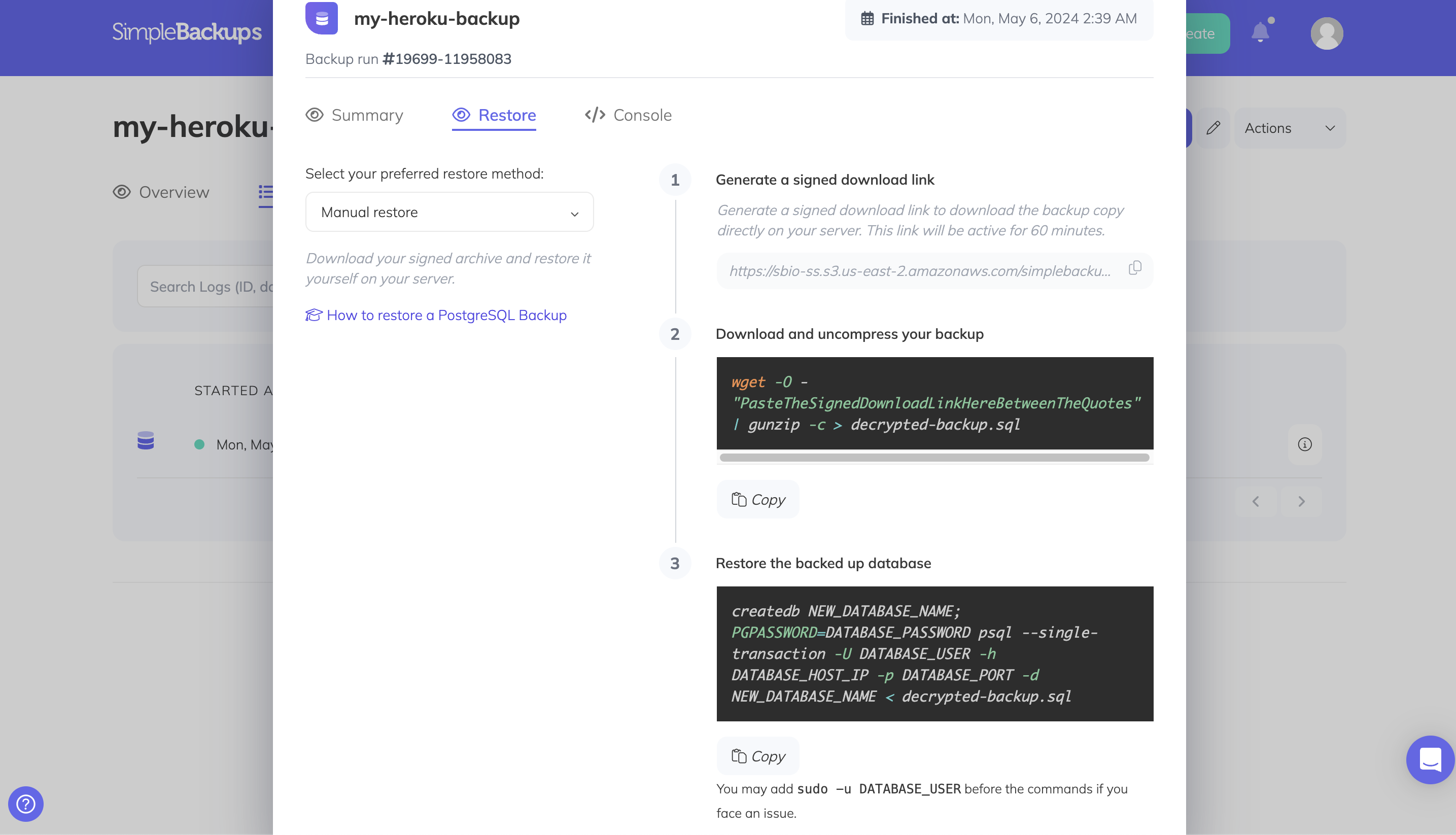
Task: Open How to restore a PostgreSQL Backup
Action: click(x=445, y=315)
